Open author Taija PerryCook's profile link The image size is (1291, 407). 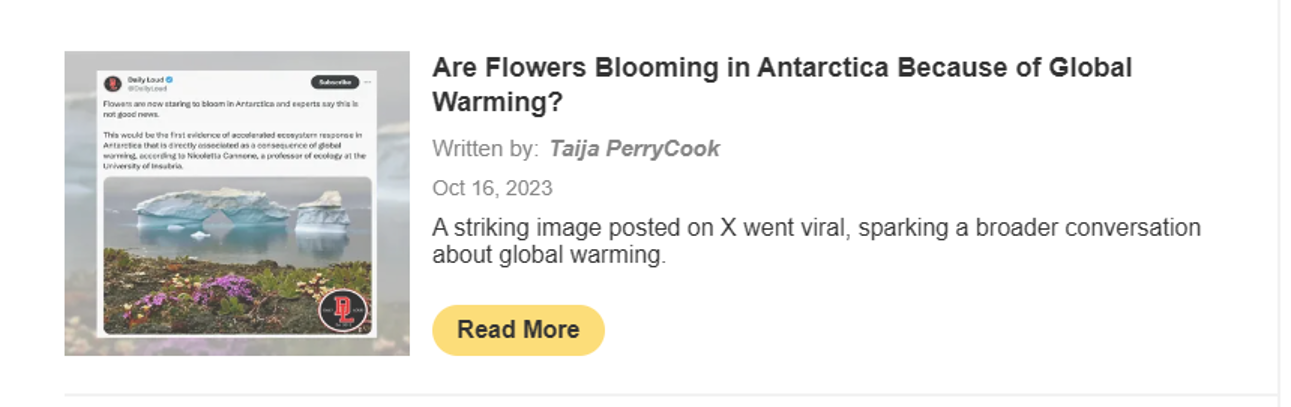pos(634,149)
